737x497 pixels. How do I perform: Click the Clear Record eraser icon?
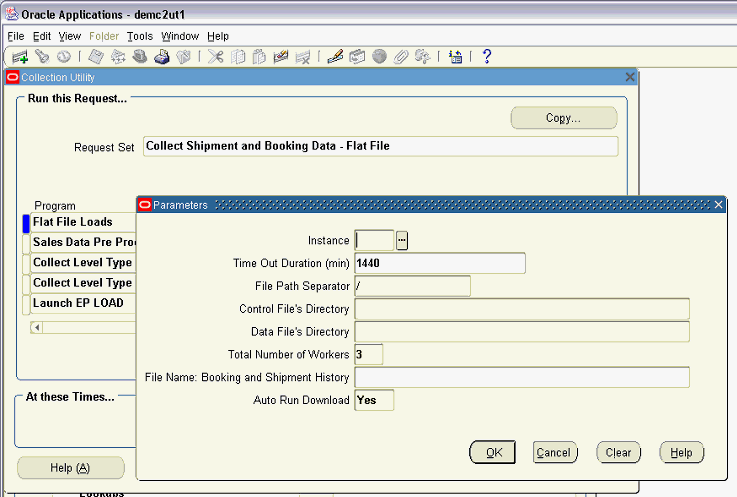coord(281,57)
